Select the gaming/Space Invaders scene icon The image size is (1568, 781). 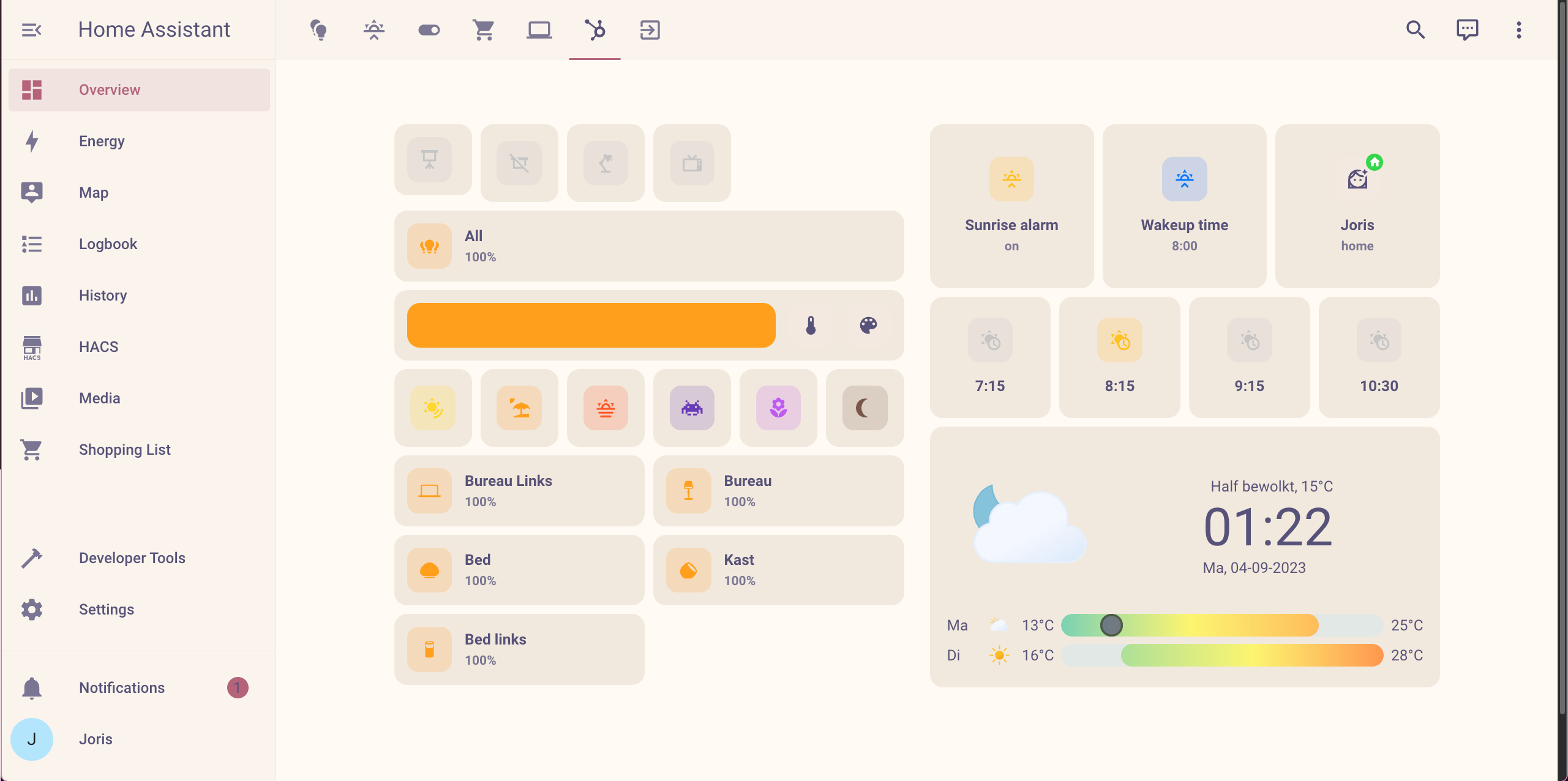(692, 408)
